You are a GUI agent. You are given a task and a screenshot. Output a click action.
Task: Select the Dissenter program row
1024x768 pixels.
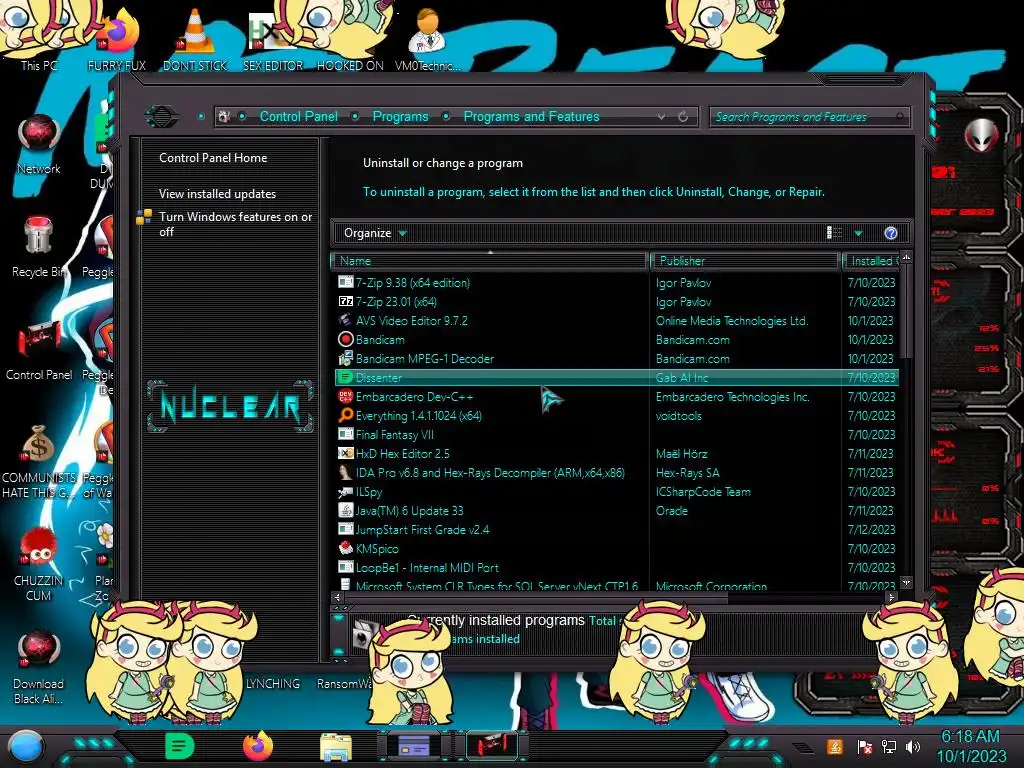616,377
